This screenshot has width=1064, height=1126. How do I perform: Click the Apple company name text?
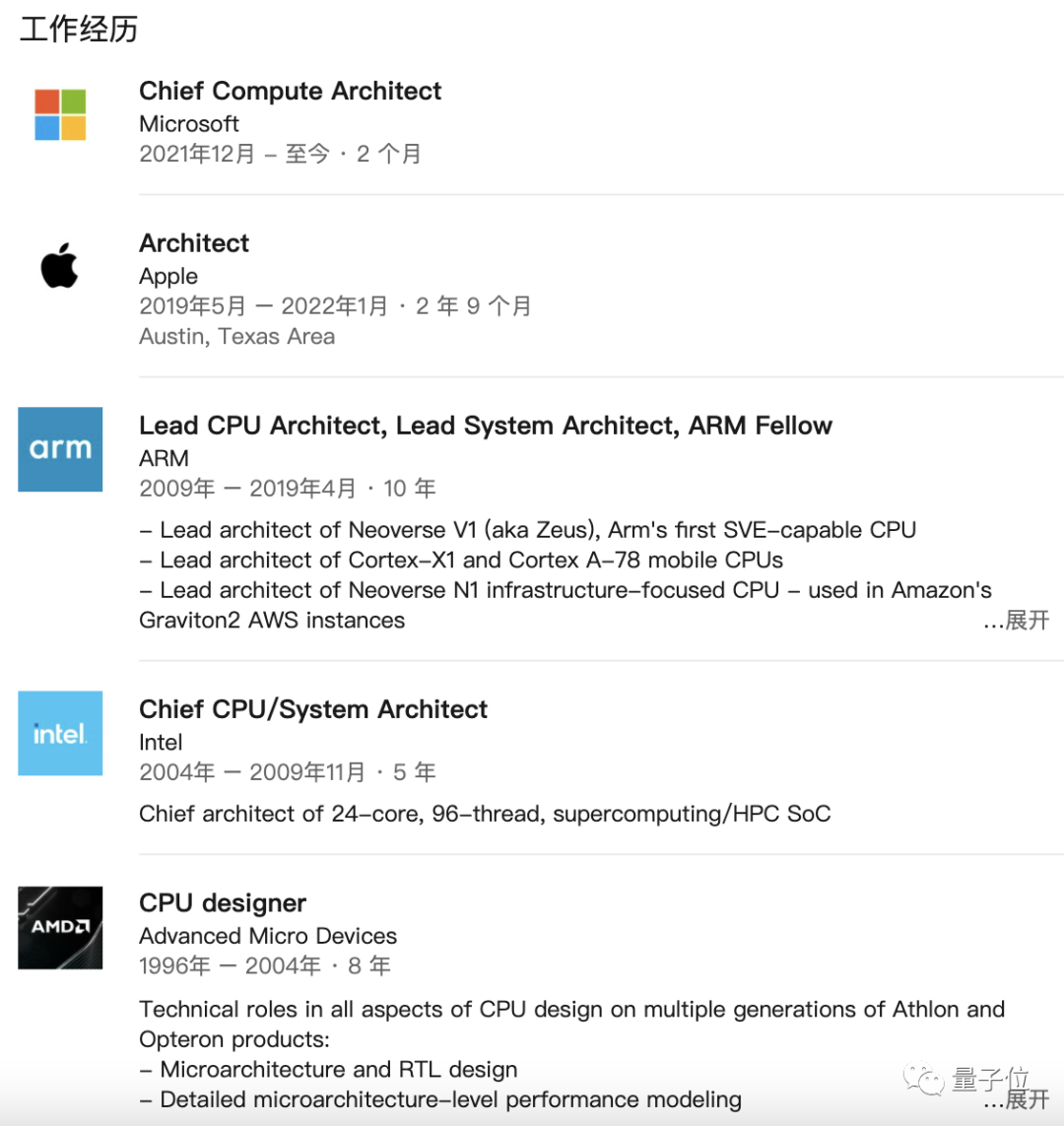(x=168, y=277)
